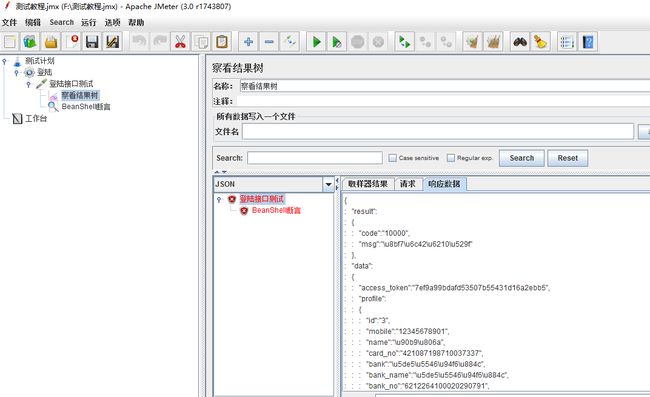650x397 pixels.
Task: Click the binoculars Search icon
Action: coord(520,42)
